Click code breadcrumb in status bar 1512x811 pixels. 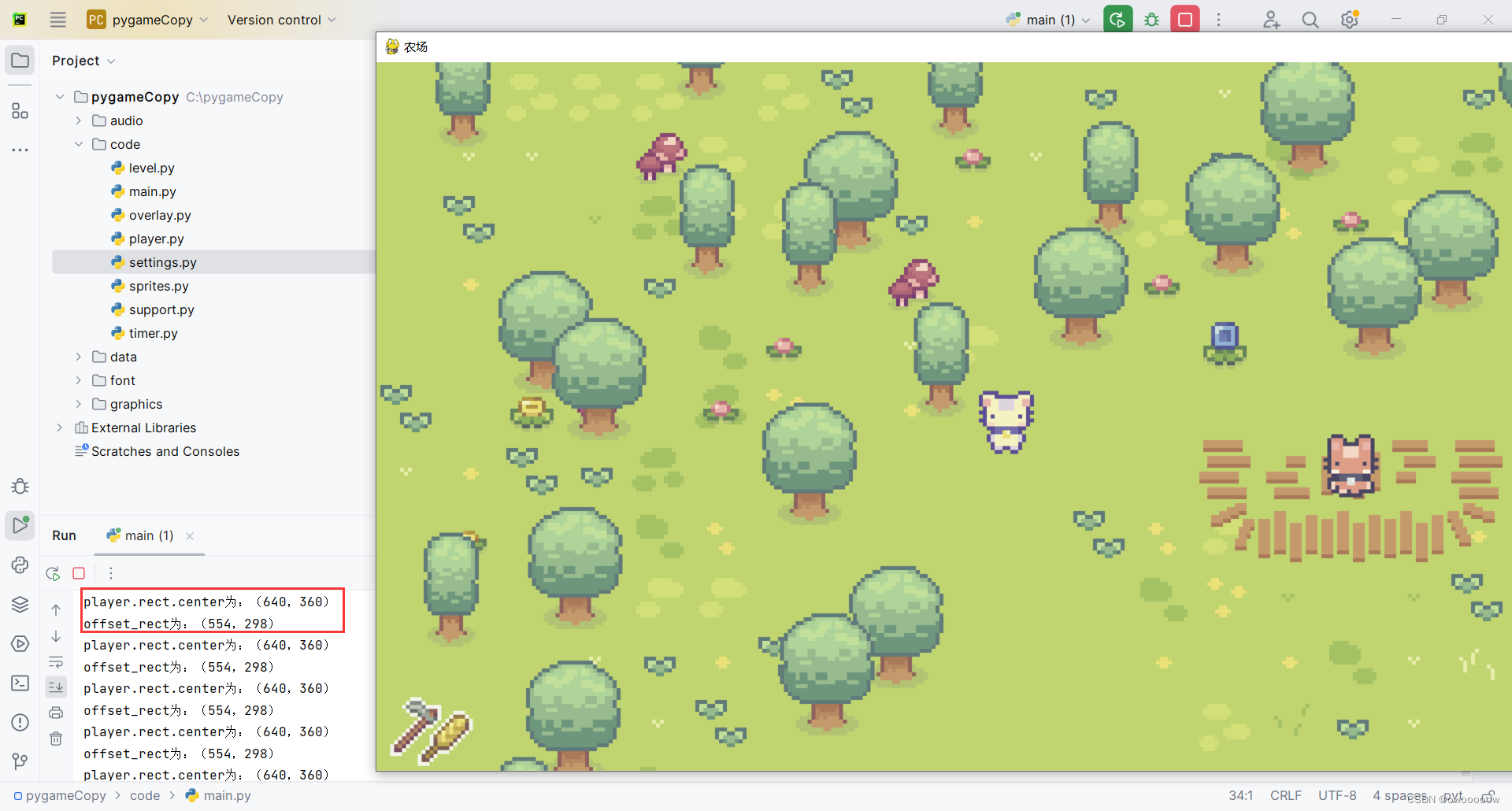(145, 795)
